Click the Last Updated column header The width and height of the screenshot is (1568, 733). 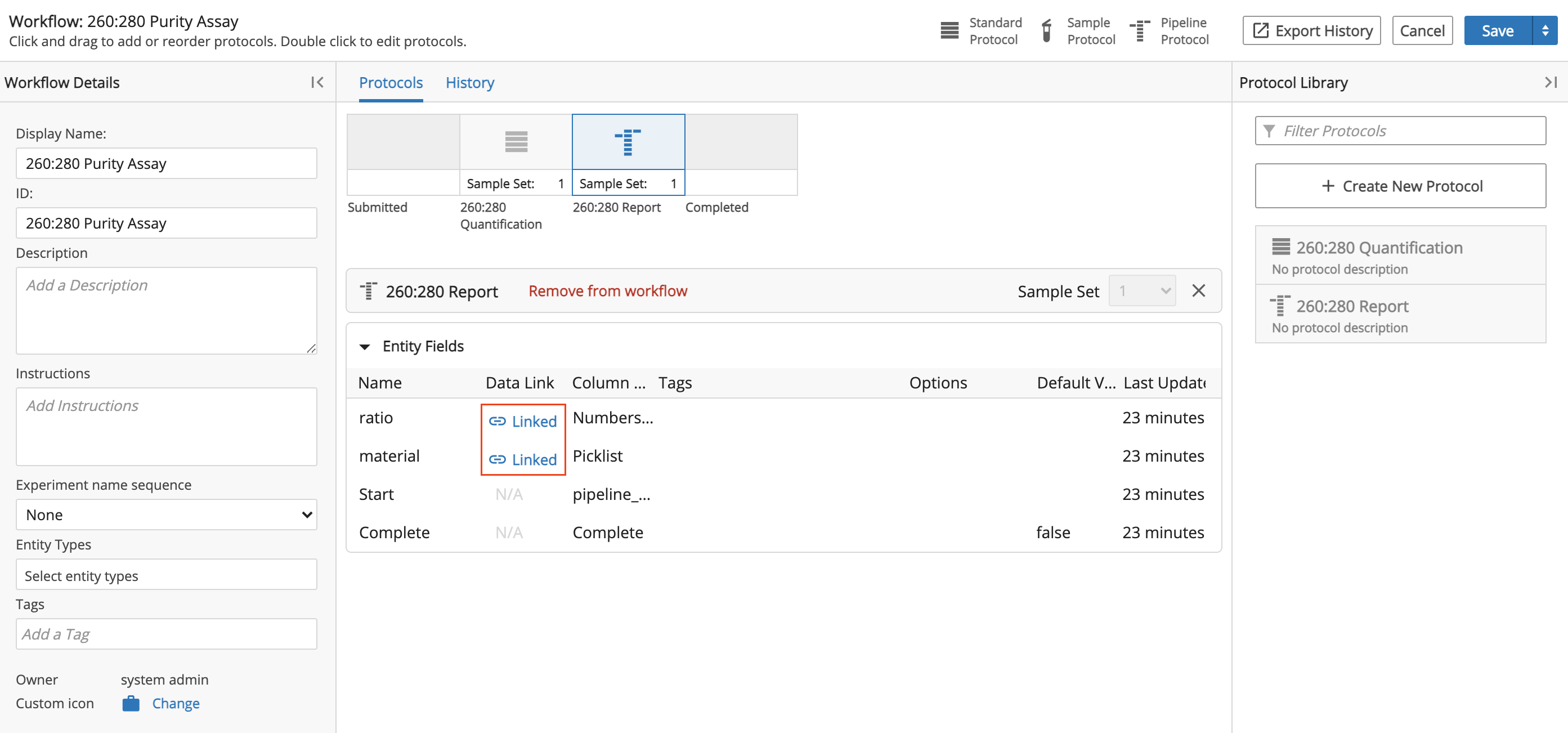(x=1164, y=383)
